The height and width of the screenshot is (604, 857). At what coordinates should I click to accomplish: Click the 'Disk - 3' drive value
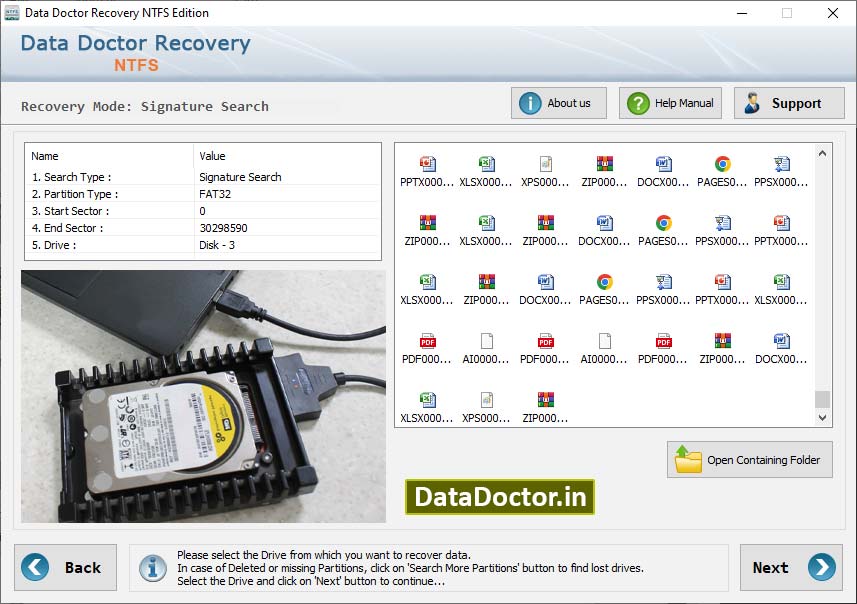pyautogui.click(x=216, y=245)
